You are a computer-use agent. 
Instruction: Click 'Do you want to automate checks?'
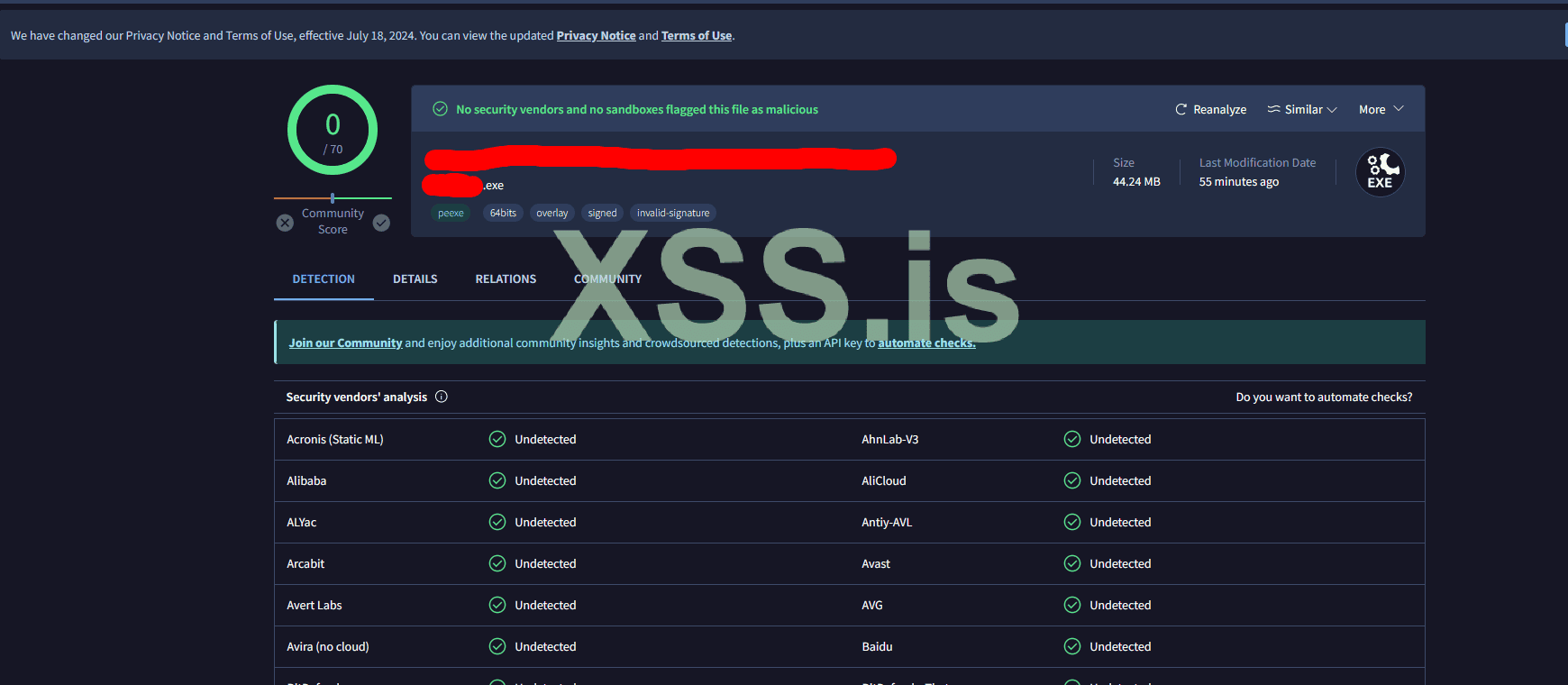pyautogui.click(x=1324, y=397)
